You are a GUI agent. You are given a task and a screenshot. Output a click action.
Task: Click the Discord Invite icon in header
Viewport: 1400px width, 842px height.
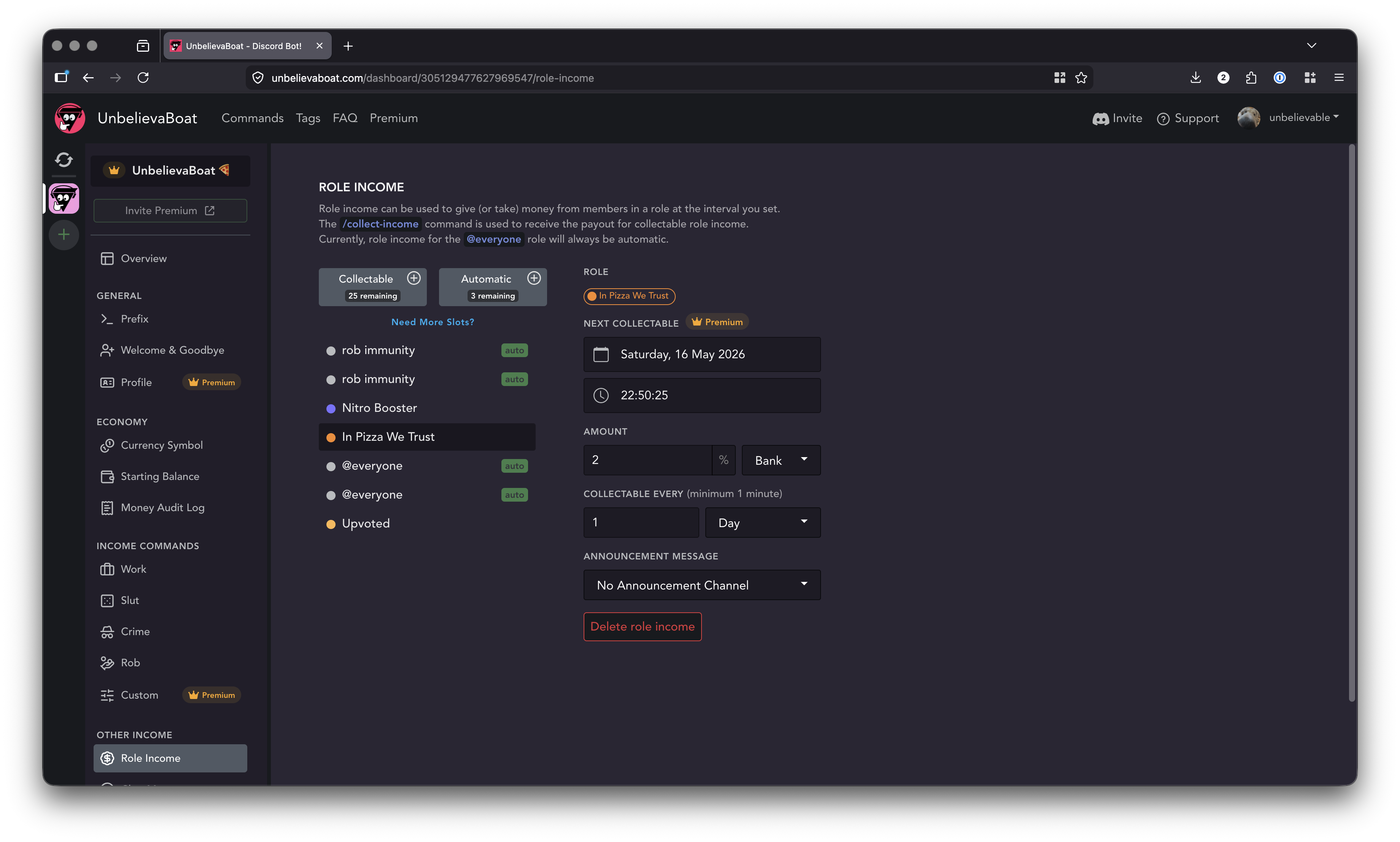click(1100, 119)
